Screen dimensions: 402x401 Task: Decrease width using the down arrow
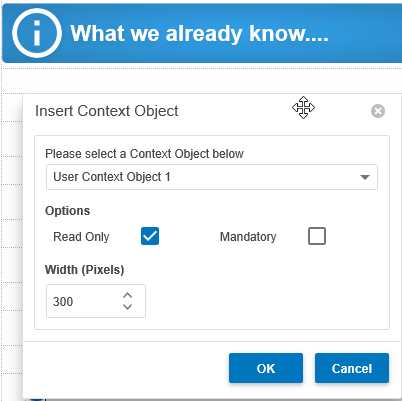pyautogui.click(x=128, y=307)
